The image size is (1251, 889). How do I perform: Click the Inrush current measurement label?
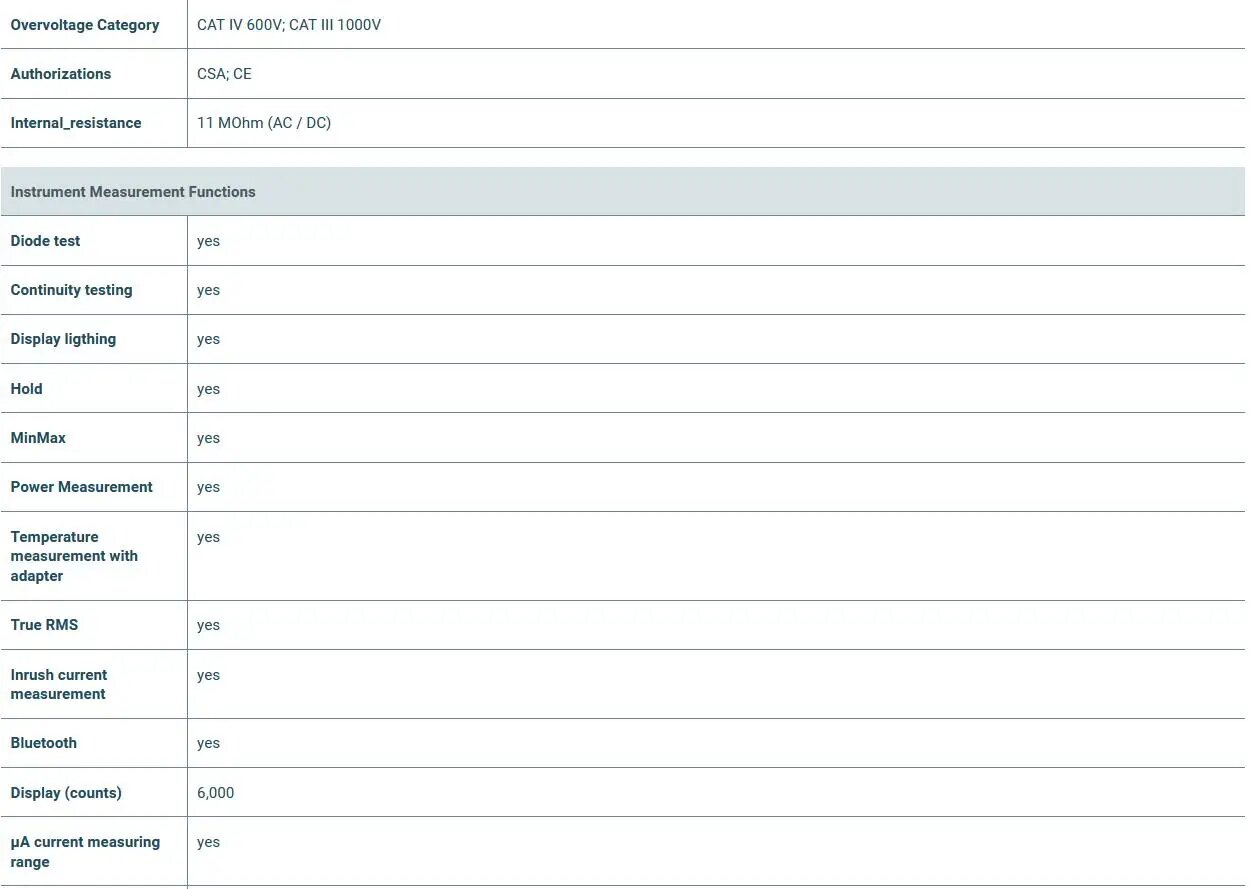(59, 684)
